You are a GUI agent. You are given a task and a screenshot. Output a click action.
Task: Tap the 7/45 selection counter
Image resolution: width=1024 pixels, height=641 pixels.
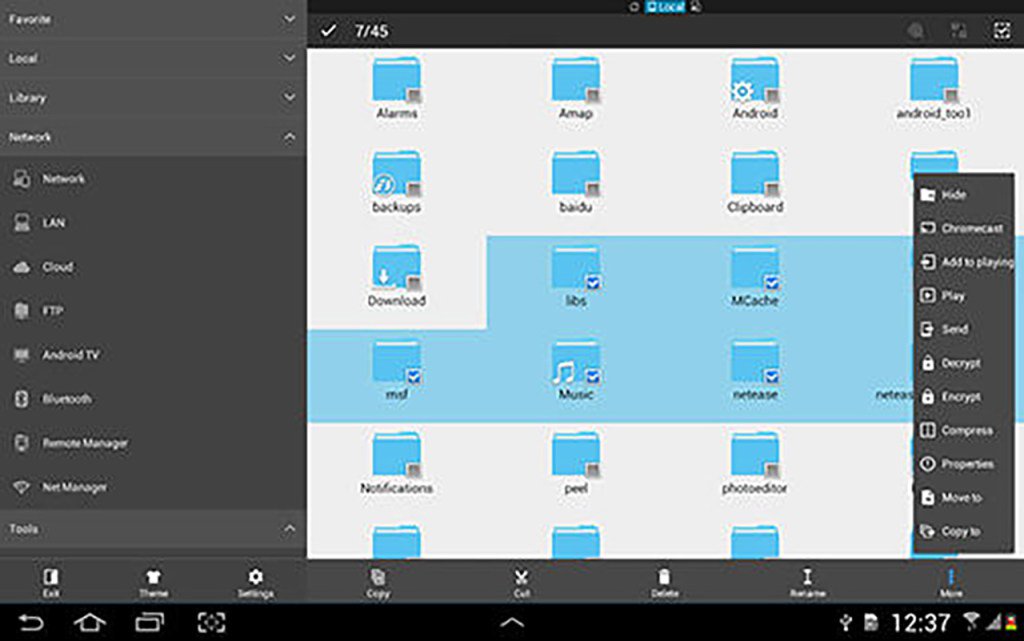click(x=372, y=31)
